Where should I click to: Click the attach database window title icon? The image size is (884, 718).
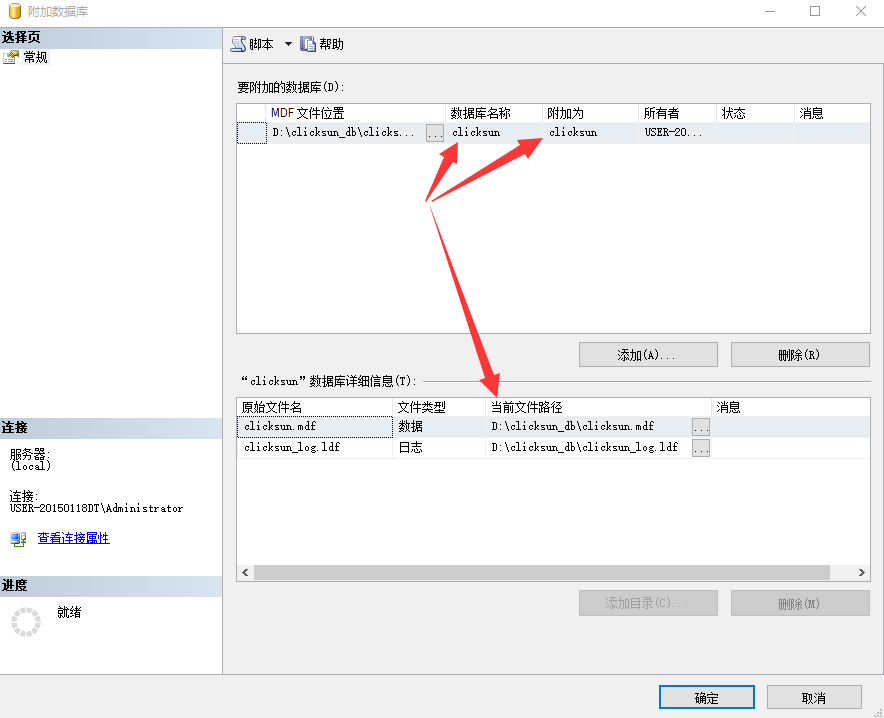point(15,11)
